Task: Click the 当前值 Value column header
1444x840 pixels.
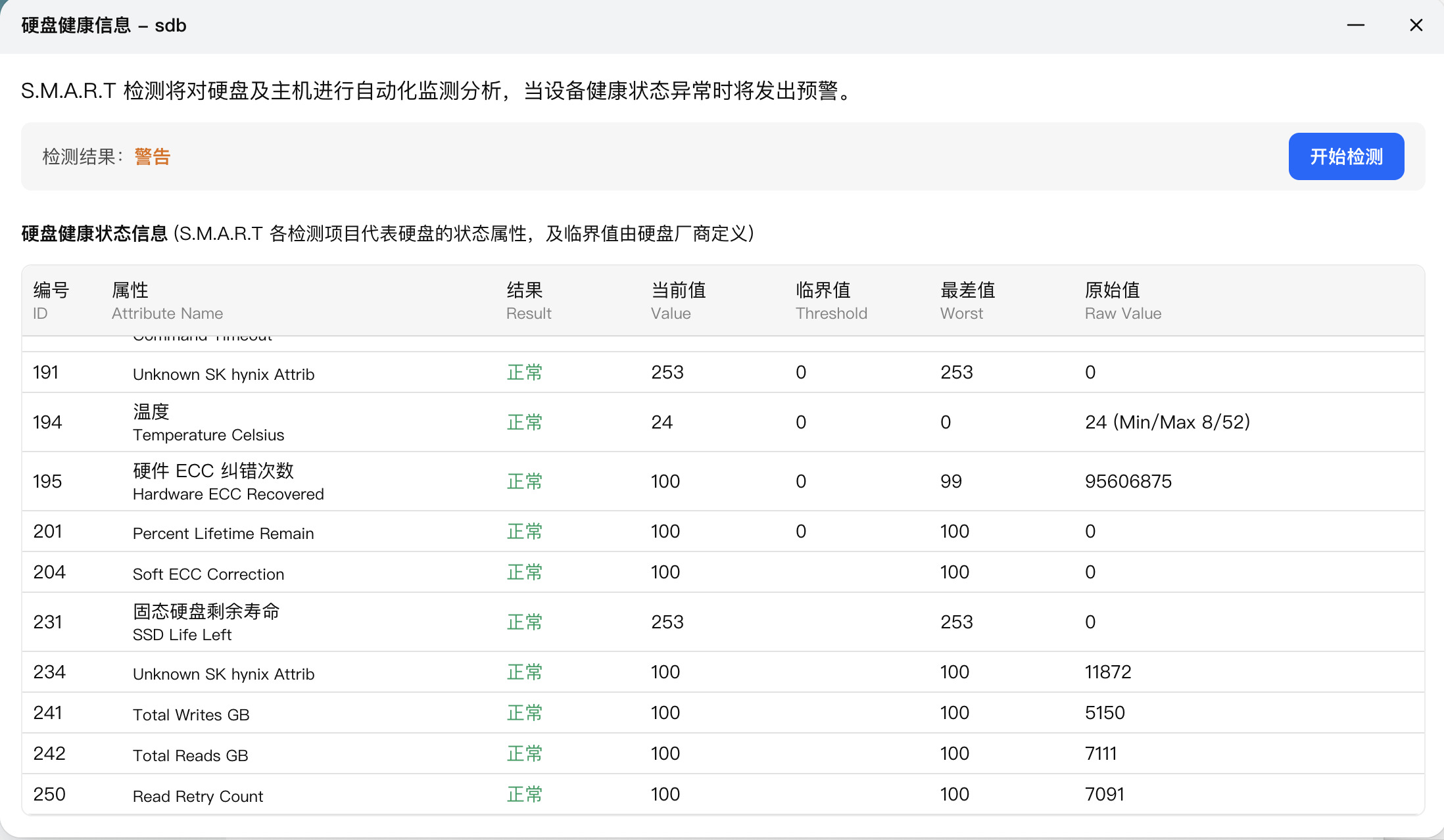Action: 678,300
